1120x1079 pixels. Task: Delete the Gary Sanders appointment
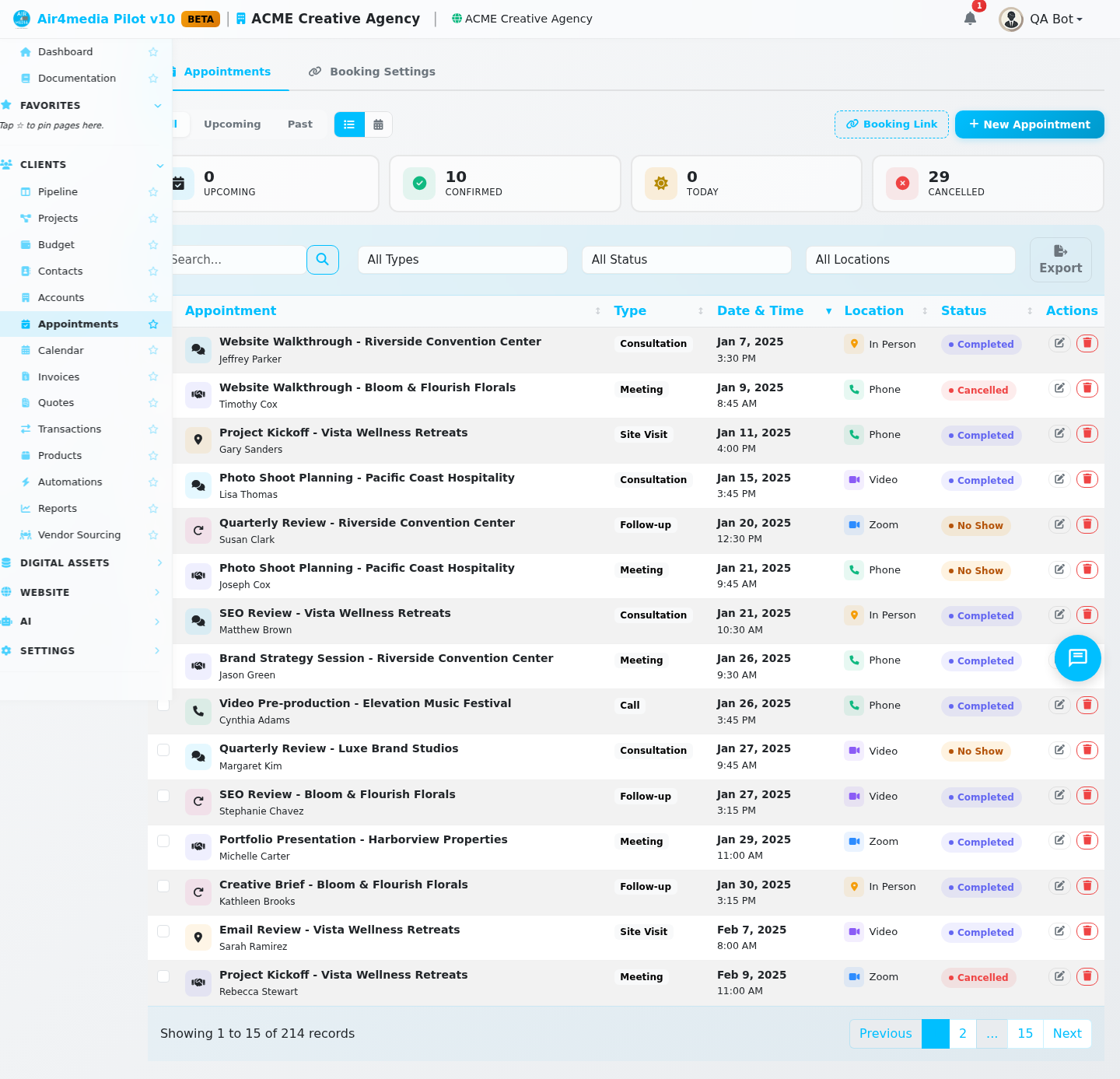[x=1087, y=433]
